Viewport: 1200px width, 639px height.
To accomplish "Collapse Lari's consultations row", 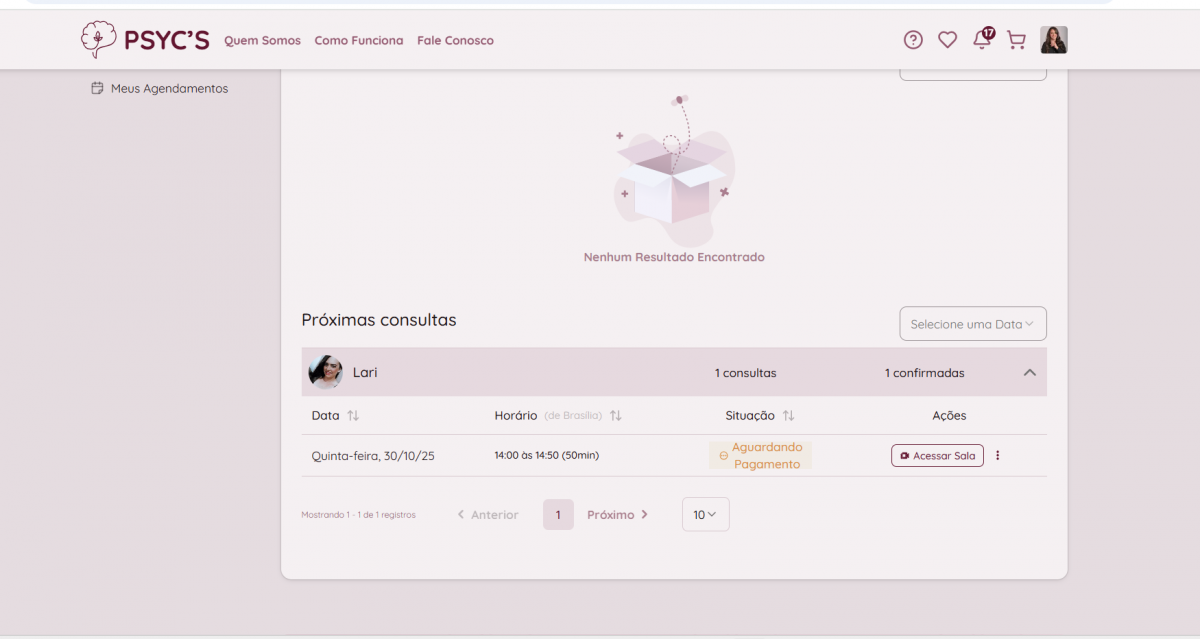I will 1029,373.
